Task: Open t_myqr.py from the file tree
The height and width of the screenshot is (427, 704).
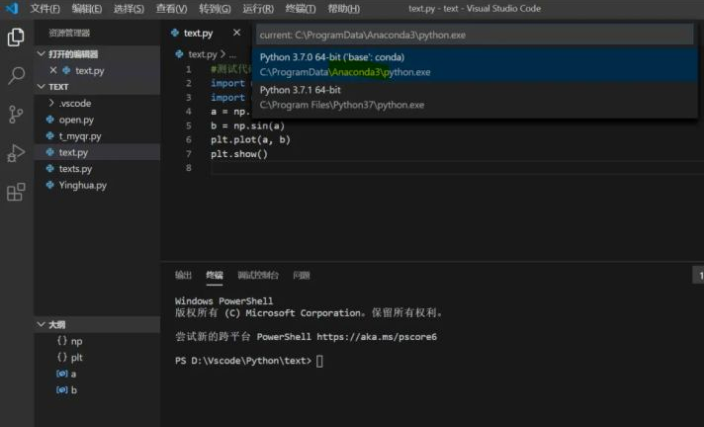Action: pyautogui.click(x=97, y=136)
